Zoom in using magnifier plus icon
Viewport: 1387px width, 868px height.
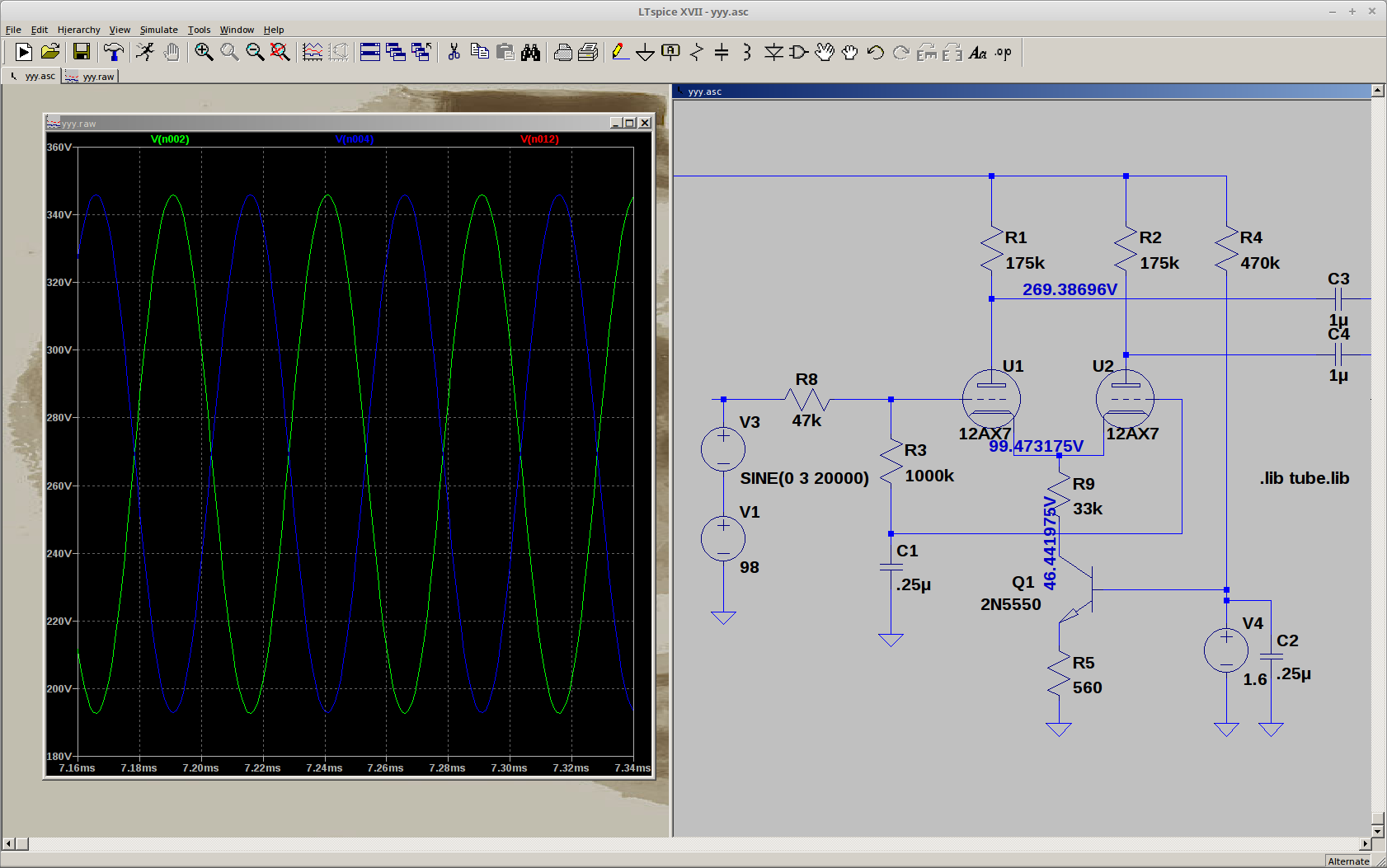tap(204, 52)
